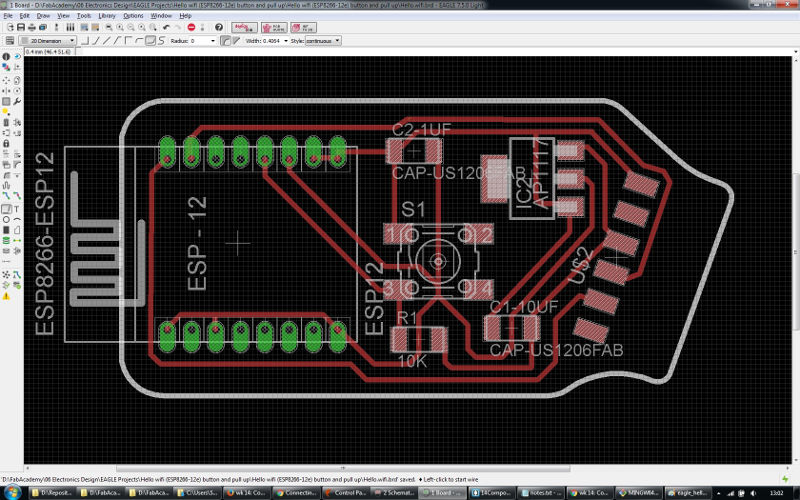Select the Polygon tool

[x=17, y=230]
